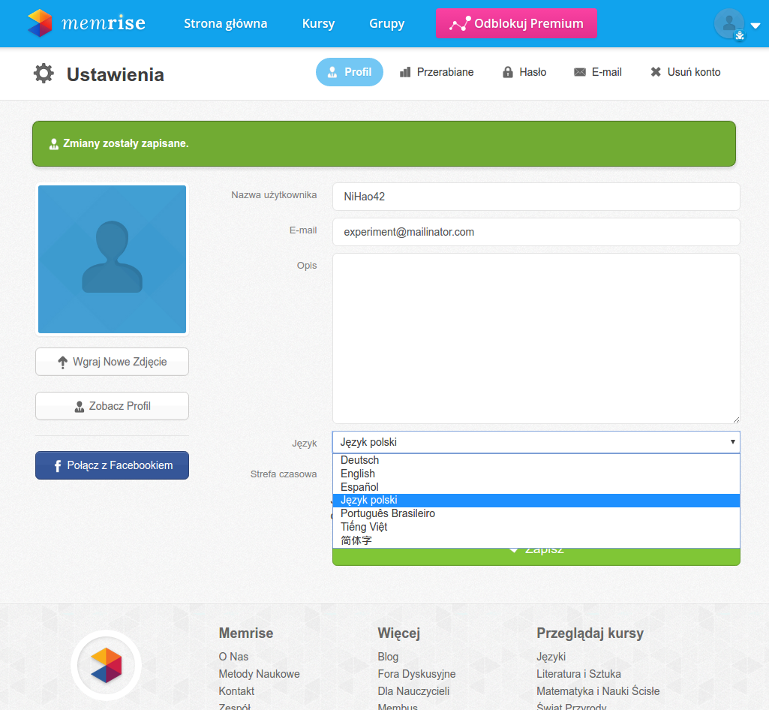The image size is (769, 710).
Task: Click the Zobacz Profil button
Action: pyautogui.click(x=112, y=406)
